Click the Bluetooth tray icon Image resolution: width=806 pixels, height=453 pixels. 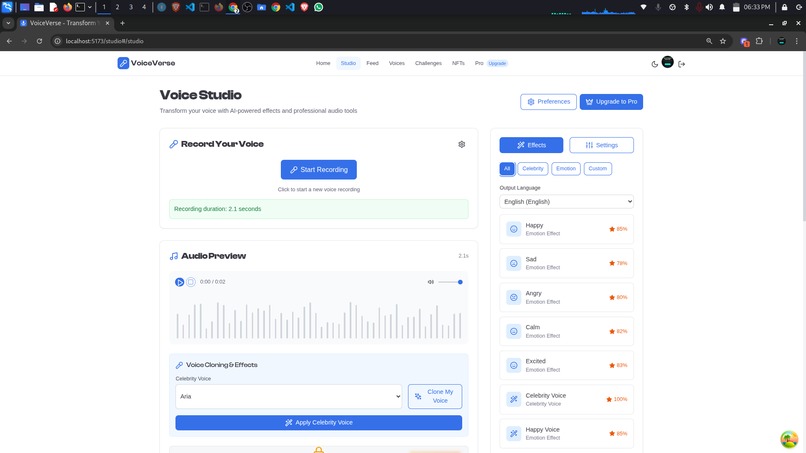pyautogui.click(x=686, y=7)
